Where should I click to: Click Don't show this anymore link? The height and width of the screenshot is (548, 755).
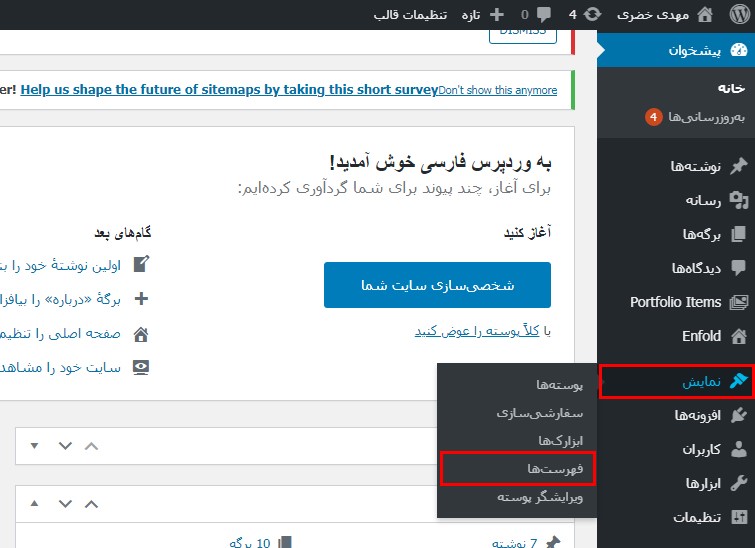click(x=498, y=90)
